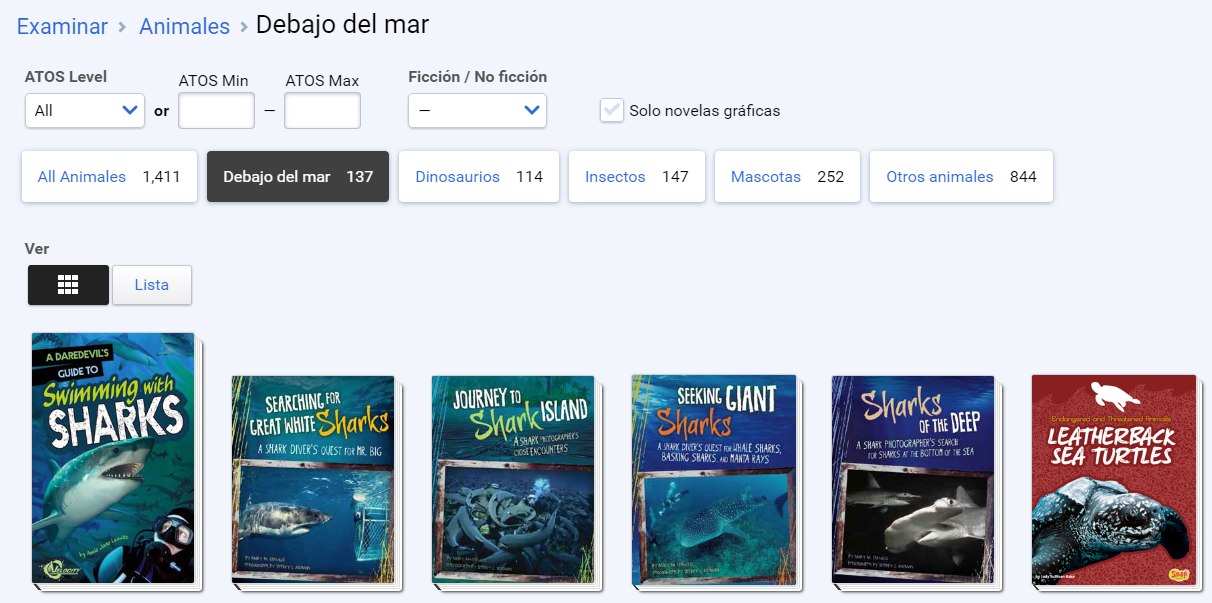
Task: Switch to grid view icon button
Action: 68,285
